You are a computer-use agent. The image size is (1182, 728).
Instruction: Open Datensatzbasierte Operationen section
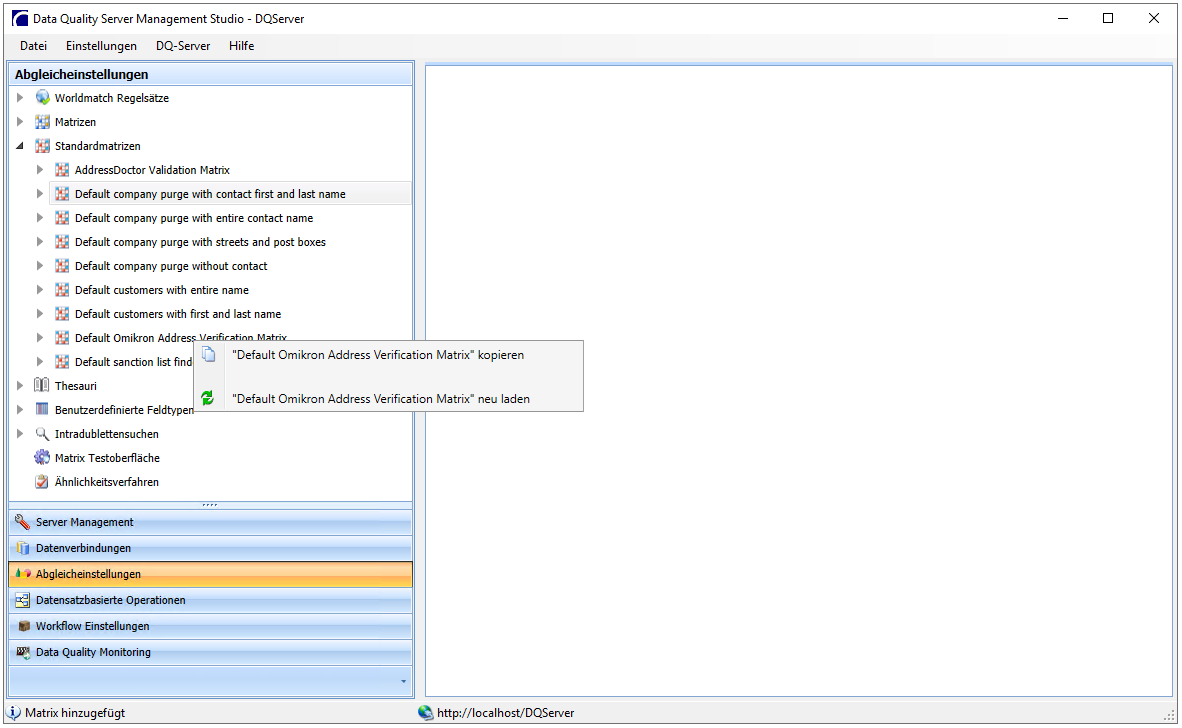pos(210,600)
